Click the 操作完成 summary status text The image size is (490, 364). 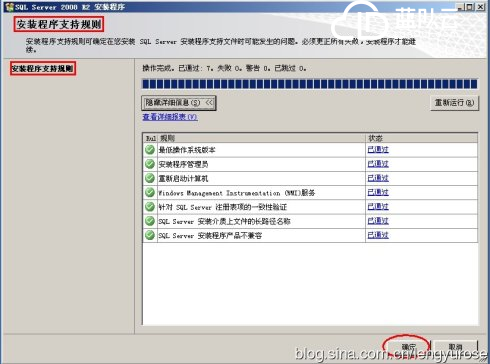tap(224, 68)
